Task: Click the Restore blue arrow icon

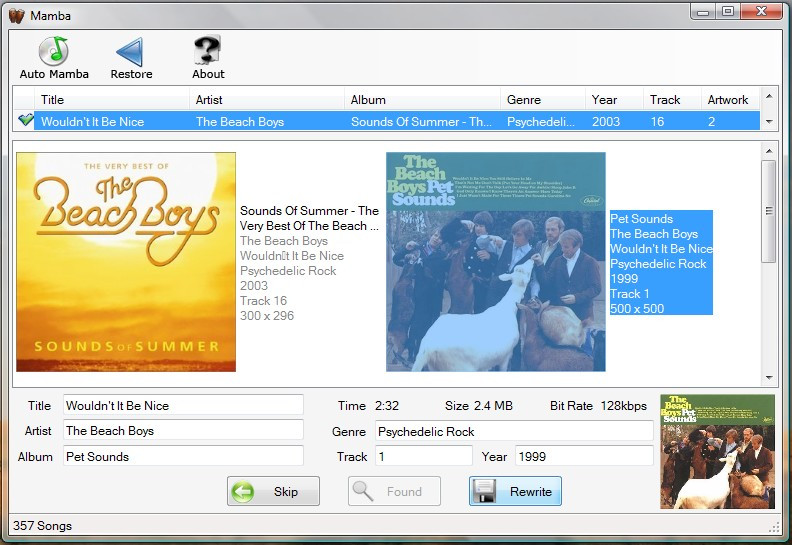Action: pos(131,51)
